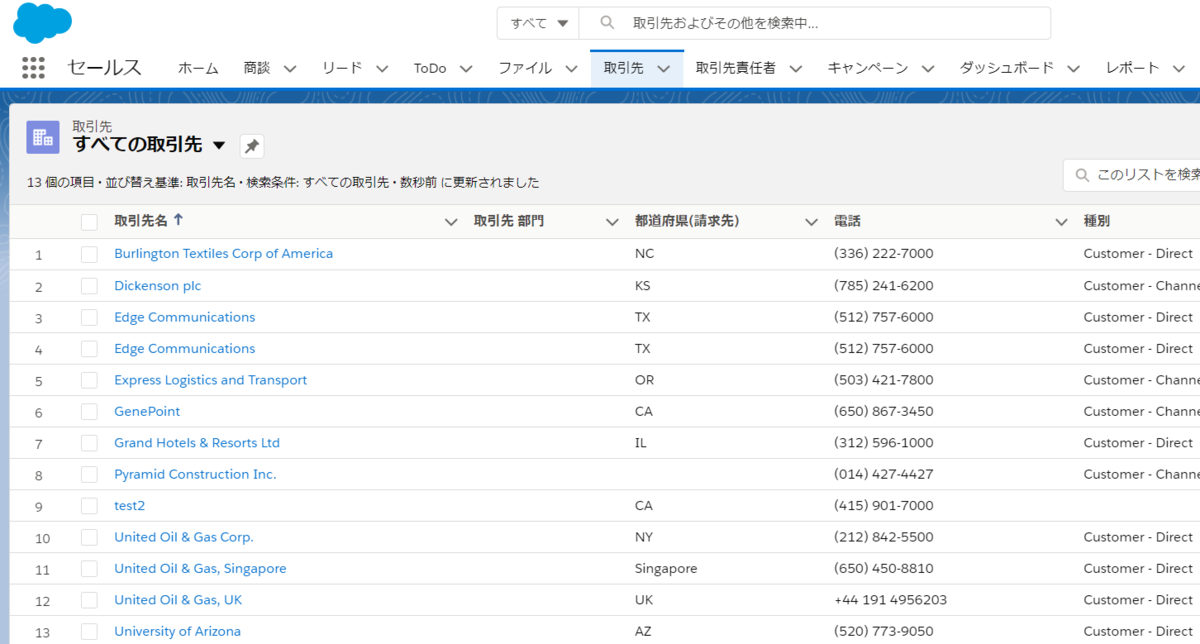Viewport: 1200px width, 644px height.
Task: Open 電話 column options chevron
Action: click(x=1061, y=222)
